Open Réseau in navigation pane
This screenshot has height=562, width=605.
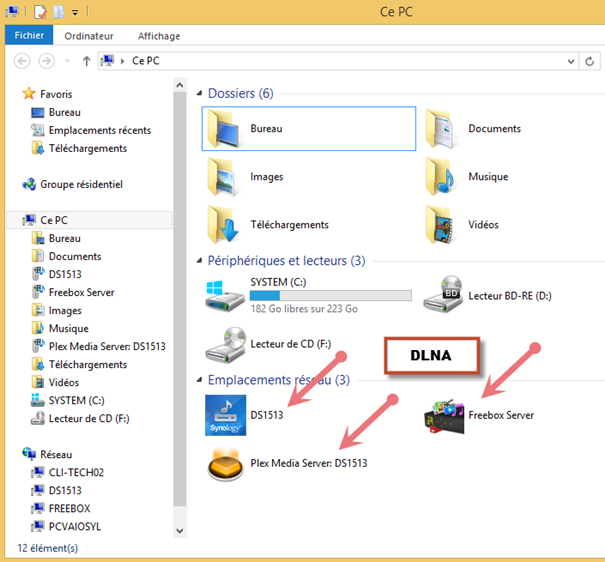click(x=56, y=454)
